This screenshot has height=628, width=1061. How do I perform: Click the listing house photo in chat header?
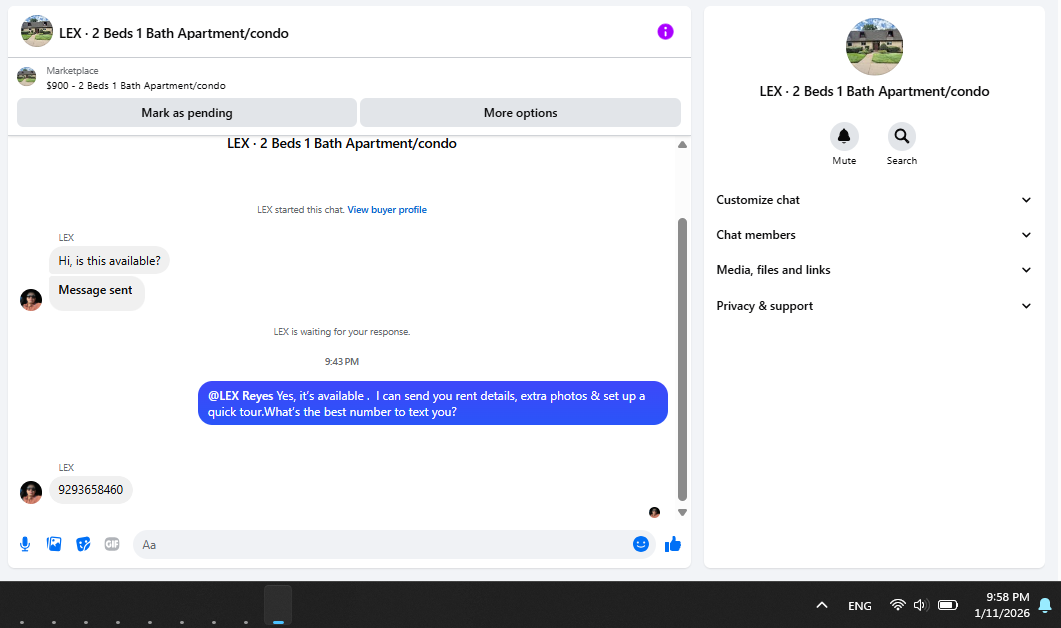37,31
